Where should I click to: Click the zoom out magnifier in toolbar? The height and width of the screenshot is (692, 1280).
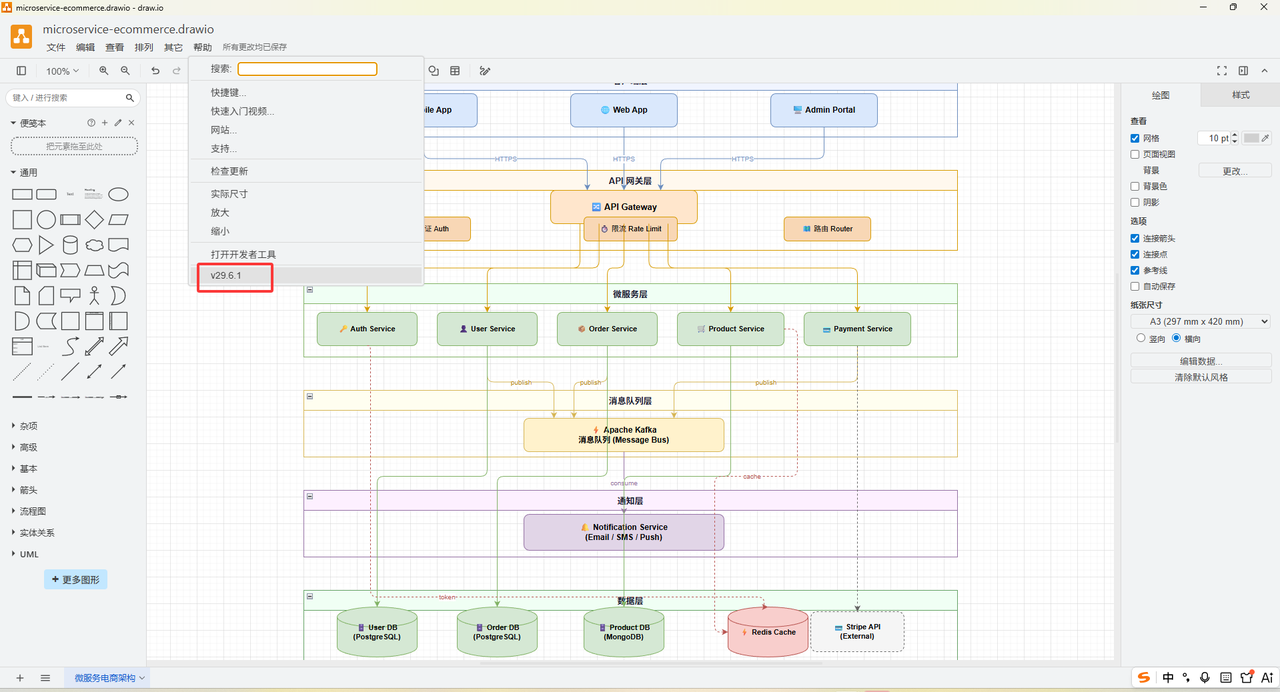125,71
